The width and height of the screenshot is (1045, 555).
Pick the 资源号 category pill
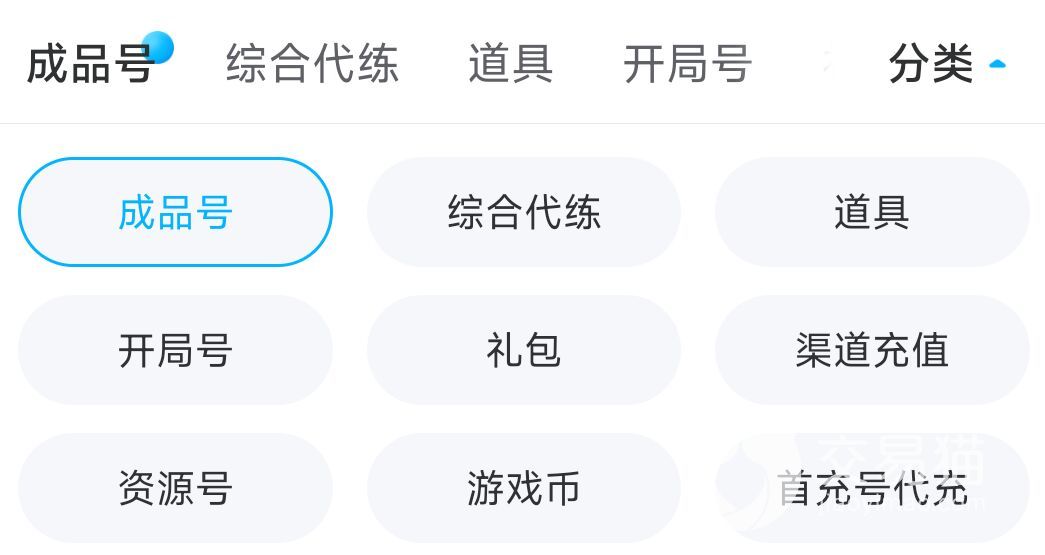[x=175, y=488]
